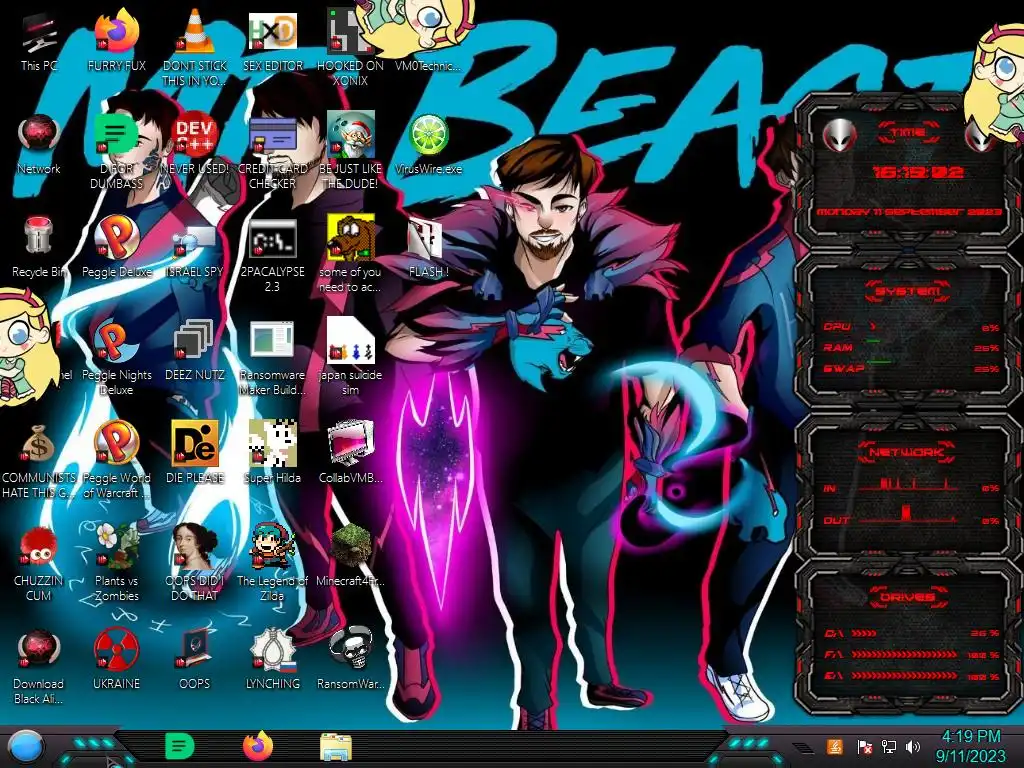Launch Peggle Nights Deluxe shortcut
The height and width of the screenshot is (768, 1024).
coord(116,358)
